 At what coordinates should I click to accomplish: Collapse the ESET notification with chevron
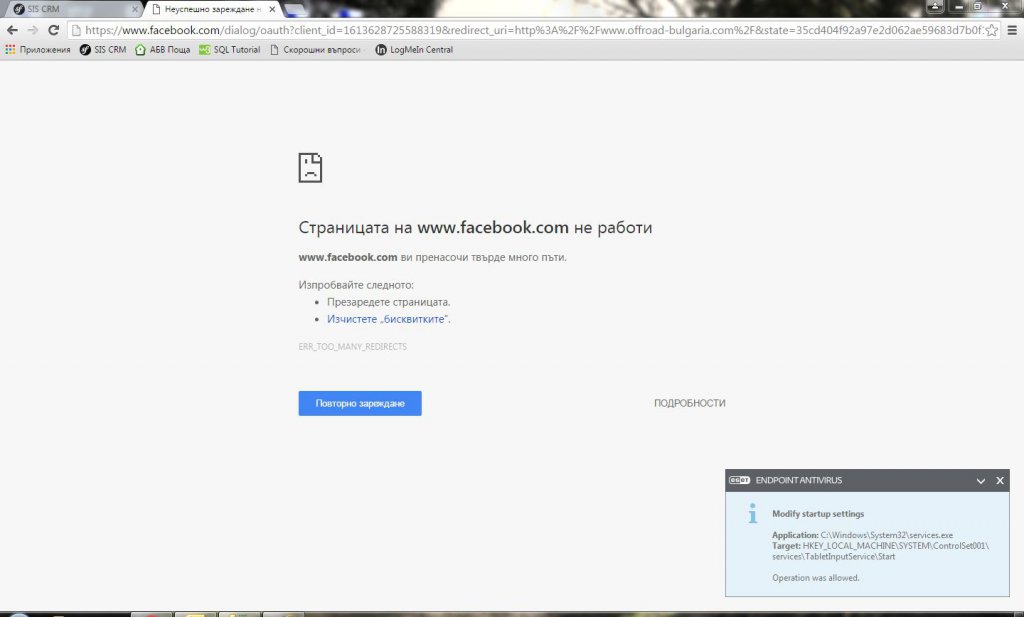[x=981, y=481]
